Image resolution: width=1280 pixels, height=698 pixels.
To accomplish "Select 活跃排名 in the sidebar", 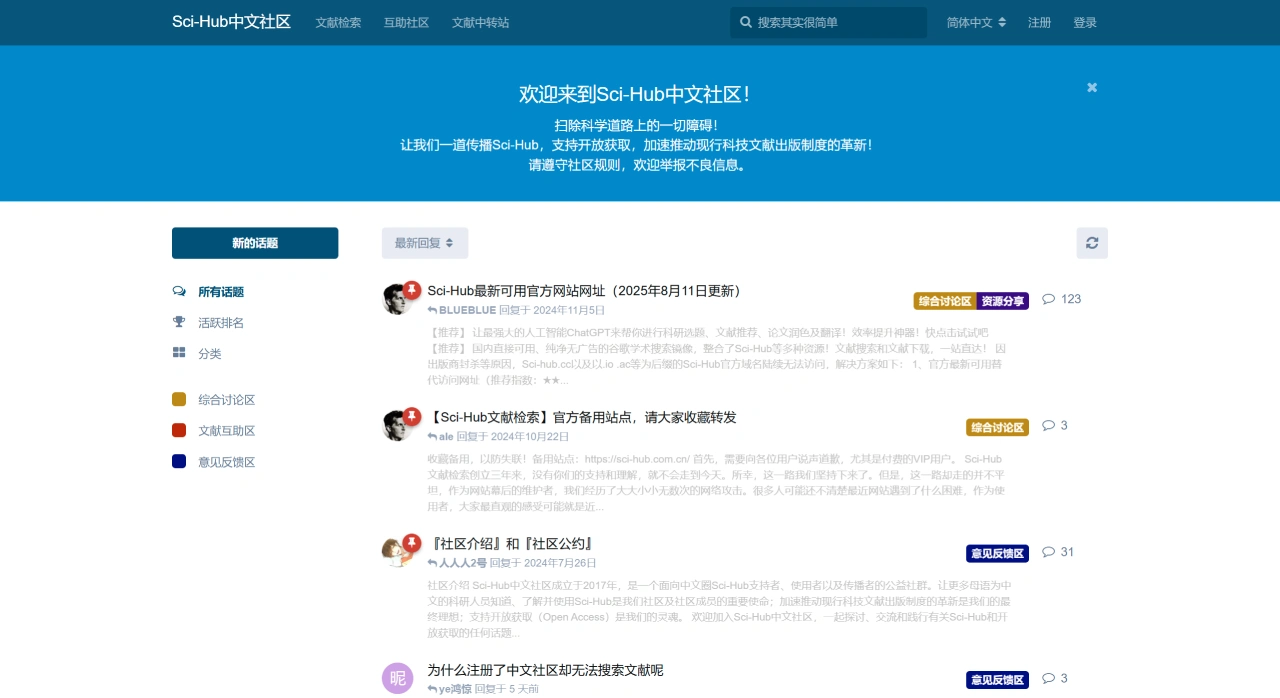I will [221, 322].
